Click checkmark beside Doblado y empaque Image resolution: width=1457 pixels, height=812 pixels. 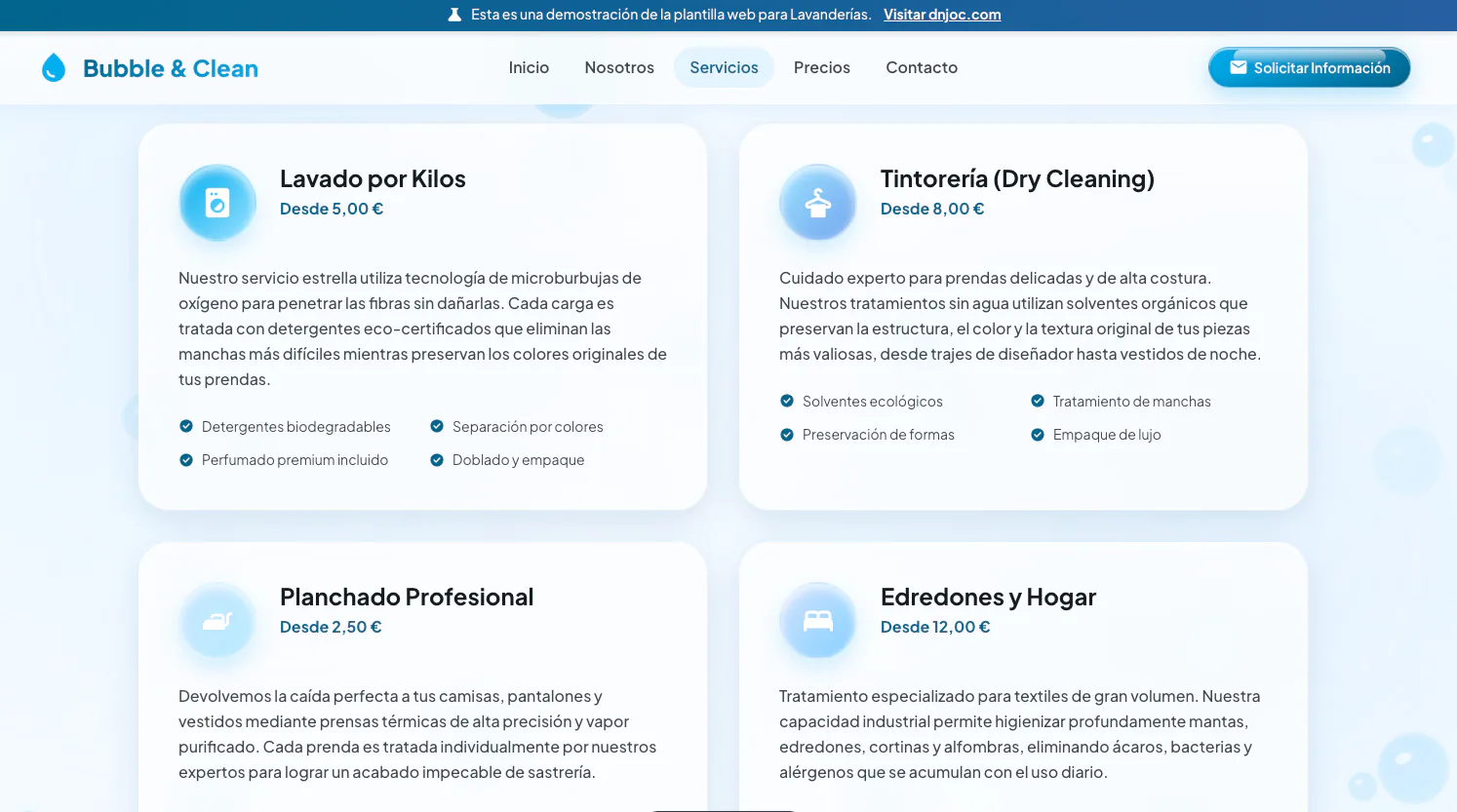click(x=437, y=459)
